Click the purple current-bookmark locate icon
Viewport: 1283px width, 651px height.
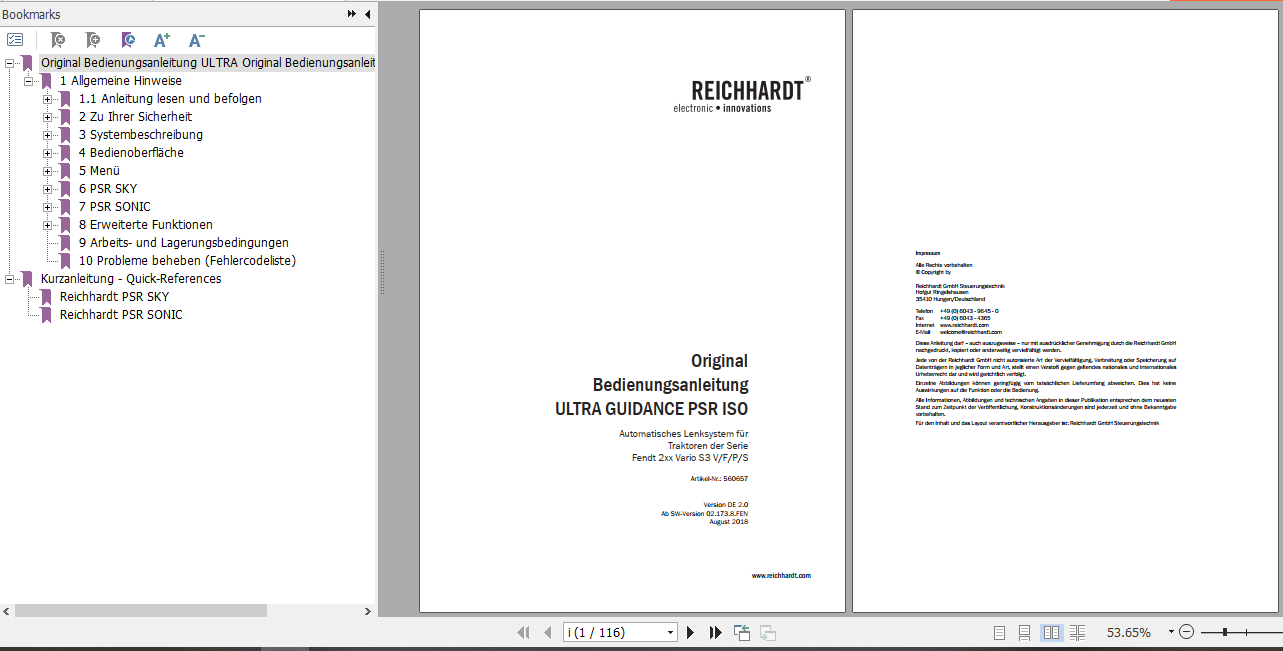tap(128, 40)
